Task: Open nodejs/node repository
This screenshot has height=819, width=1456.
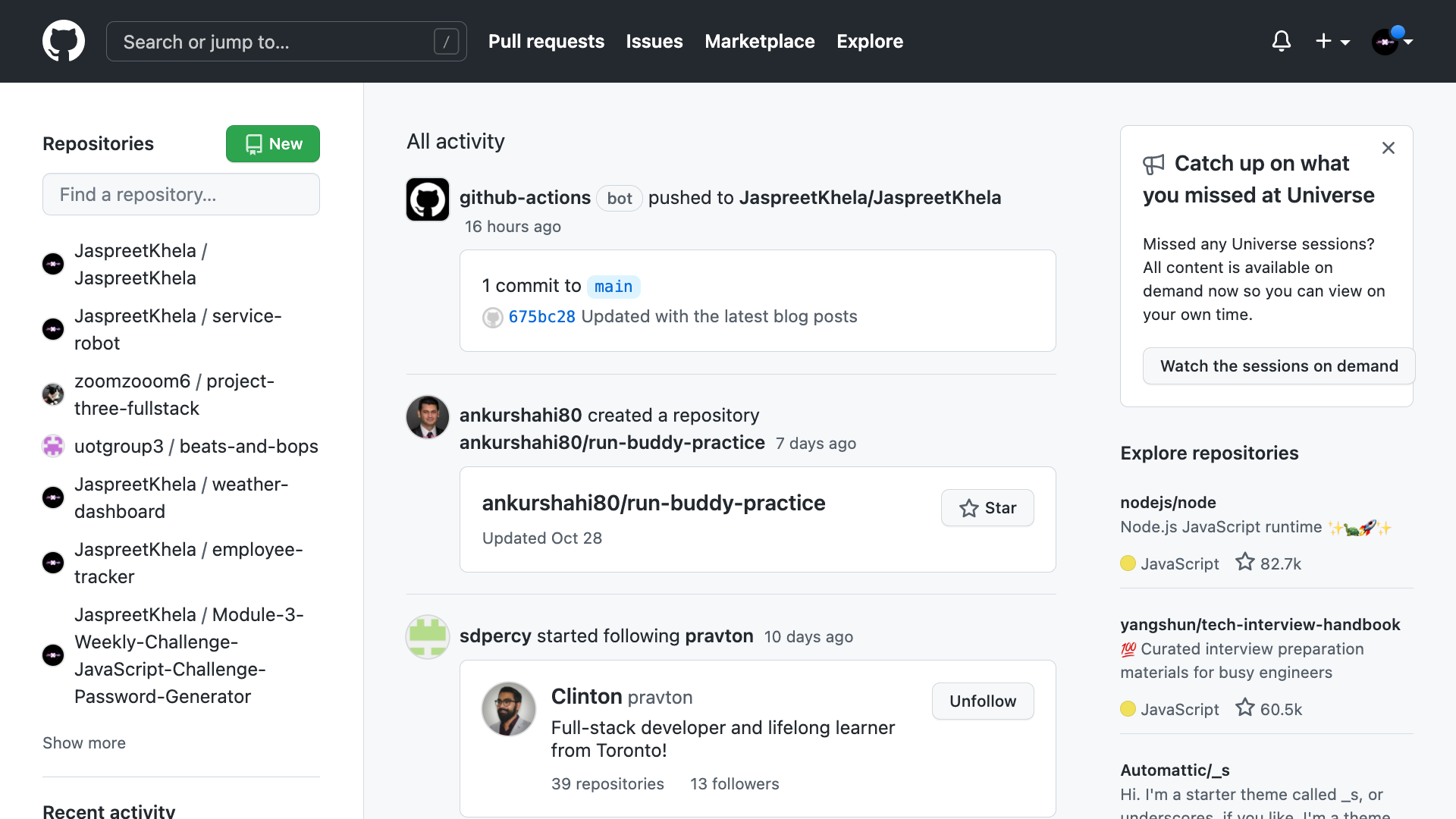Action: click(x=1168, y=503)
